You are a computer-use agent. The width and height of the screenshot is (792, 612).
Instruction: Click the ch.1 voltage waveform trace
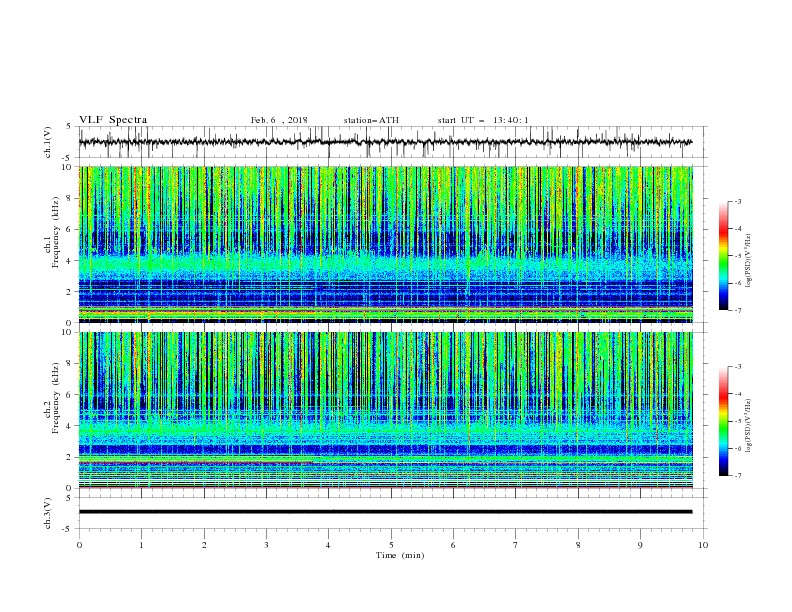pyautogui.click(x=385, y=142)
